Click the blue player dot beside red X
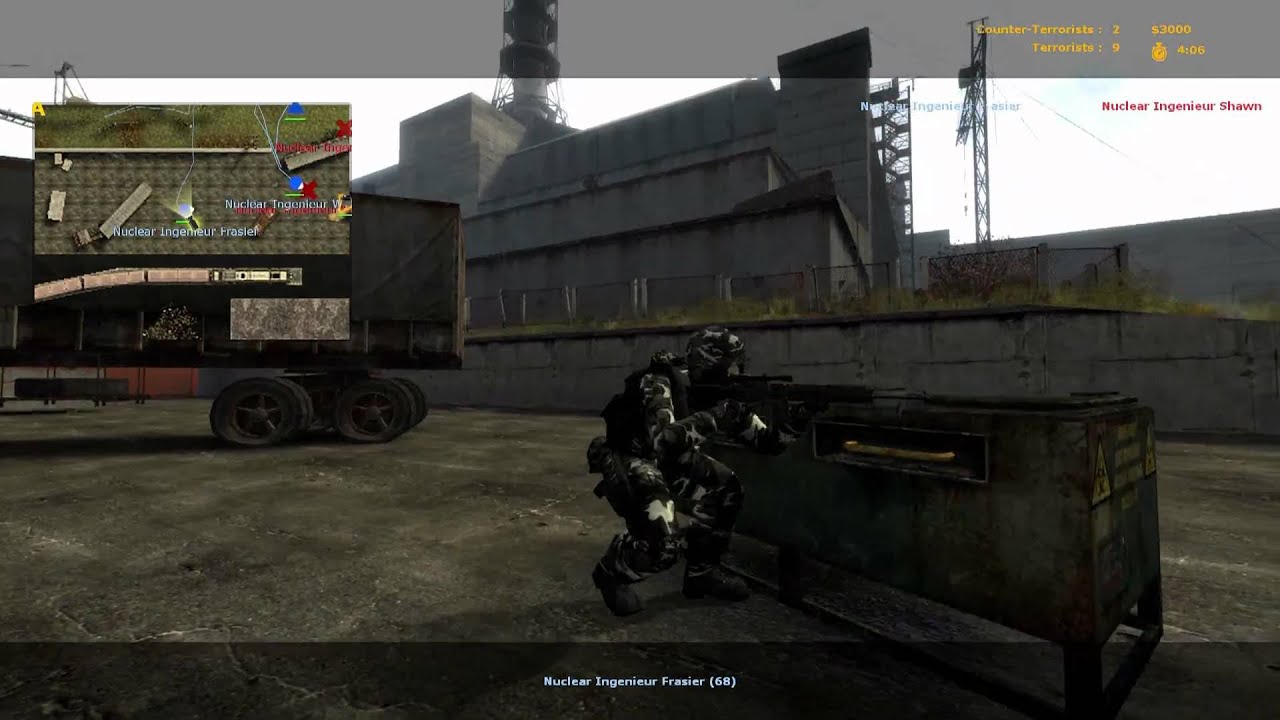 [x=296, y=184]
